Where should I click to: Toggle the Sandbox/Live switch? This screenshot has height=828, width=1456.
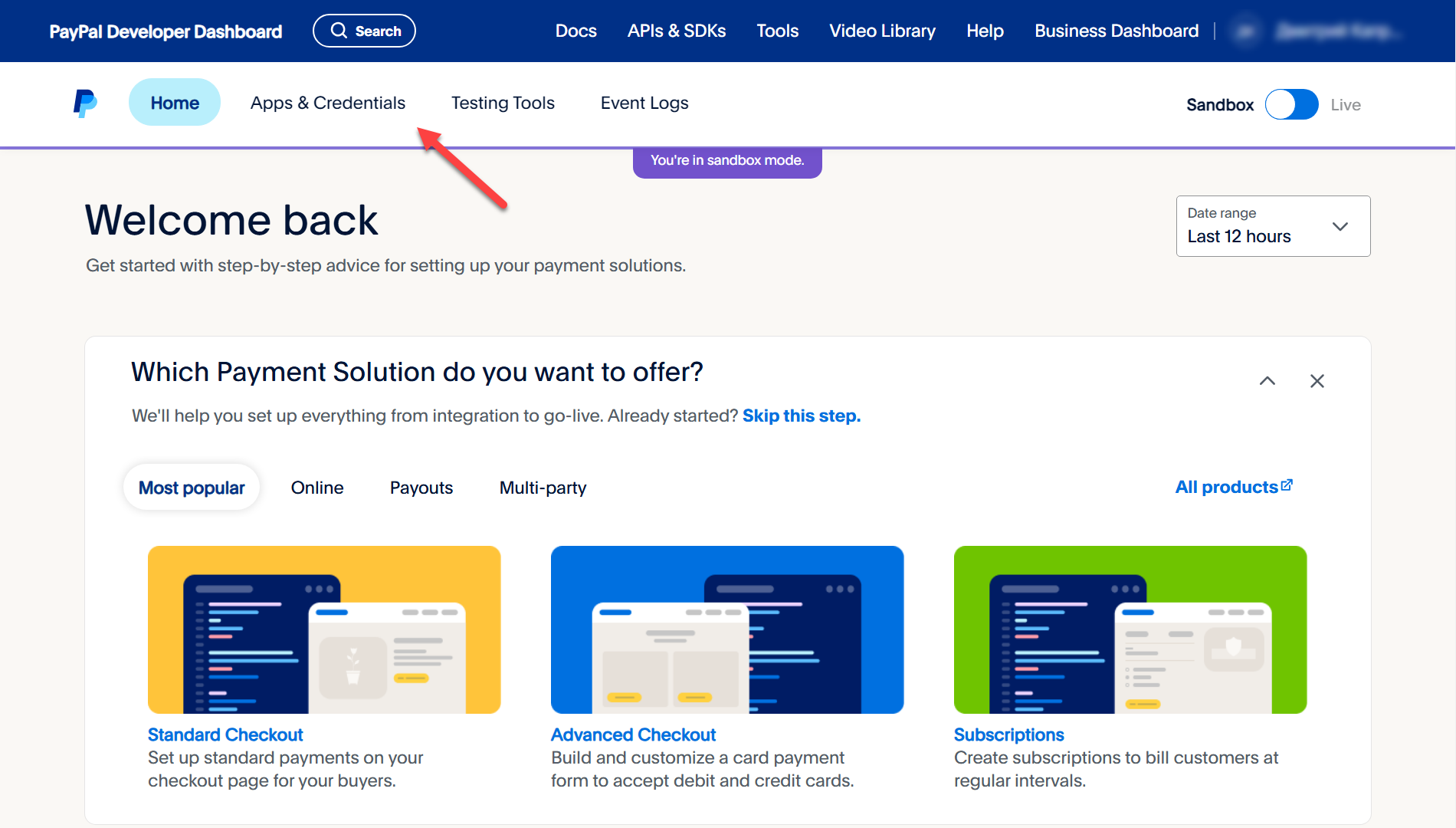click(x=1291, y=104)
